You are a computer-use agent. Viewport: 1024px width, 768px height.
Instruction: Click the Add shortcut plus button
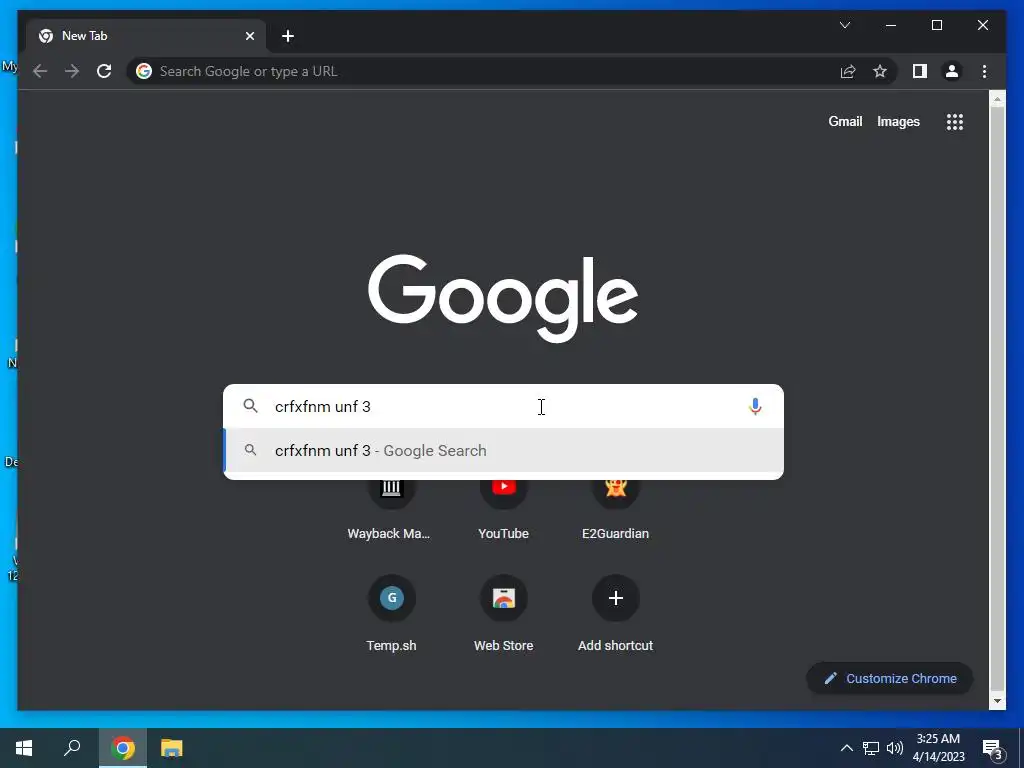click(615, 598)
